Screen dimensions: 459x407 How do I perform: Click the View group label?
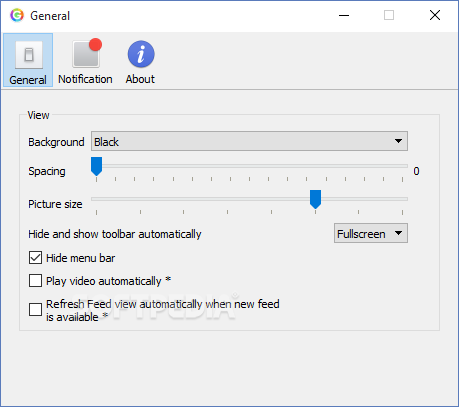pyautogui.click(x=38, y=115)
